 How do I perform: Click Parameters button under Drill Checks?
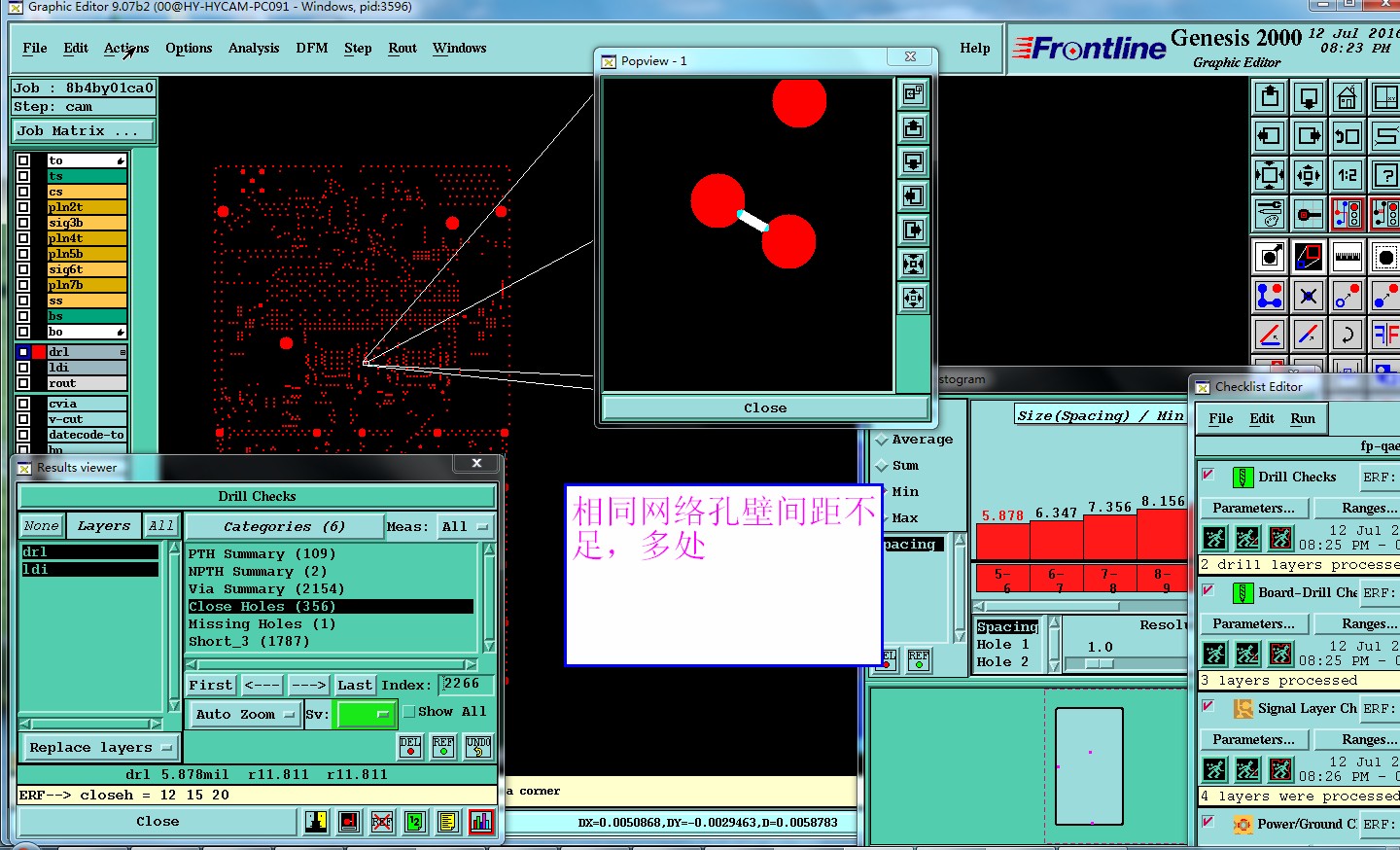pyautogui.click(x=1254, y=508)
